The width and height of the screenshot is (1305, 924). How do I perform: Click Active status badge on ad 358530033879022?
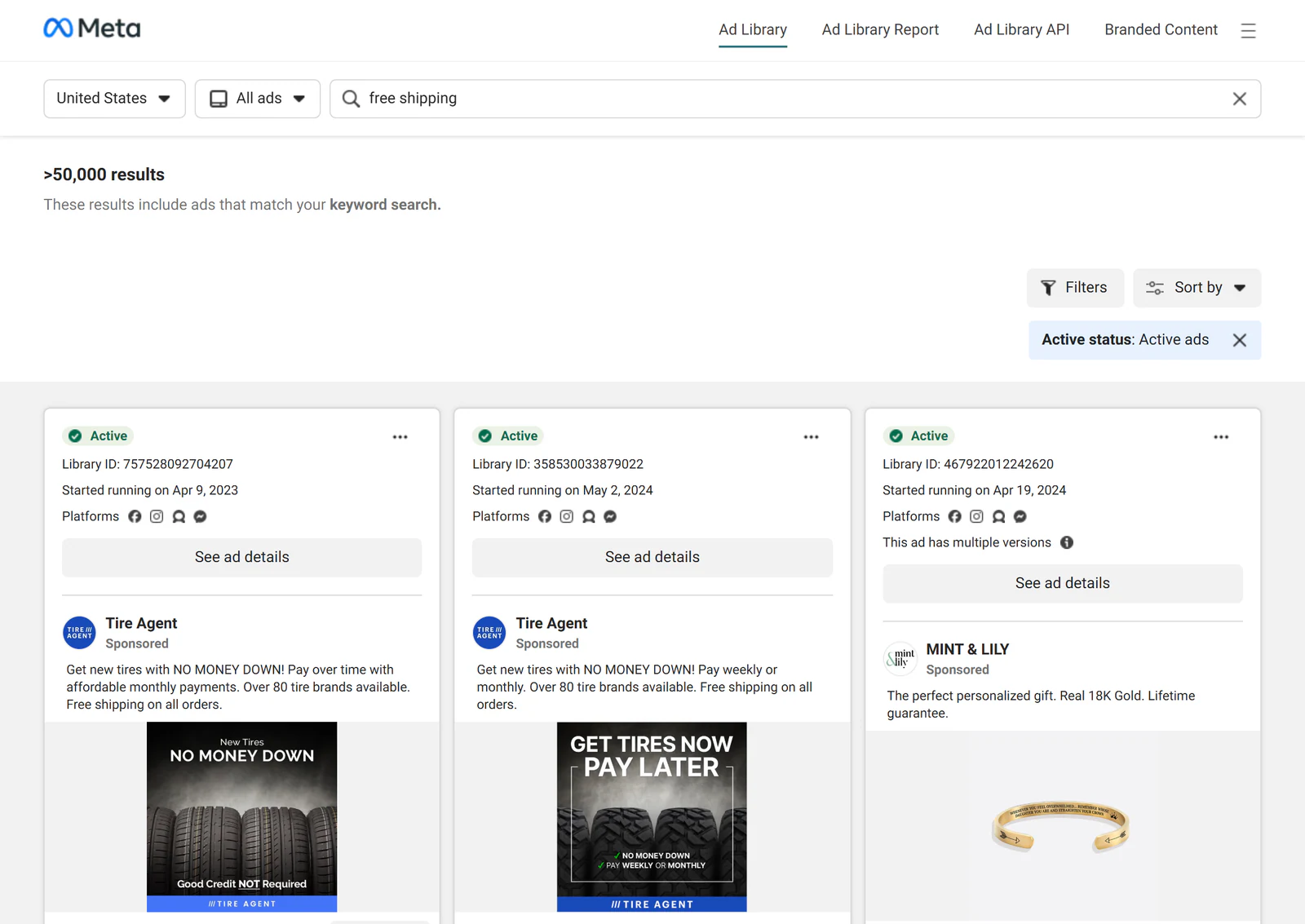coord(508,436)
